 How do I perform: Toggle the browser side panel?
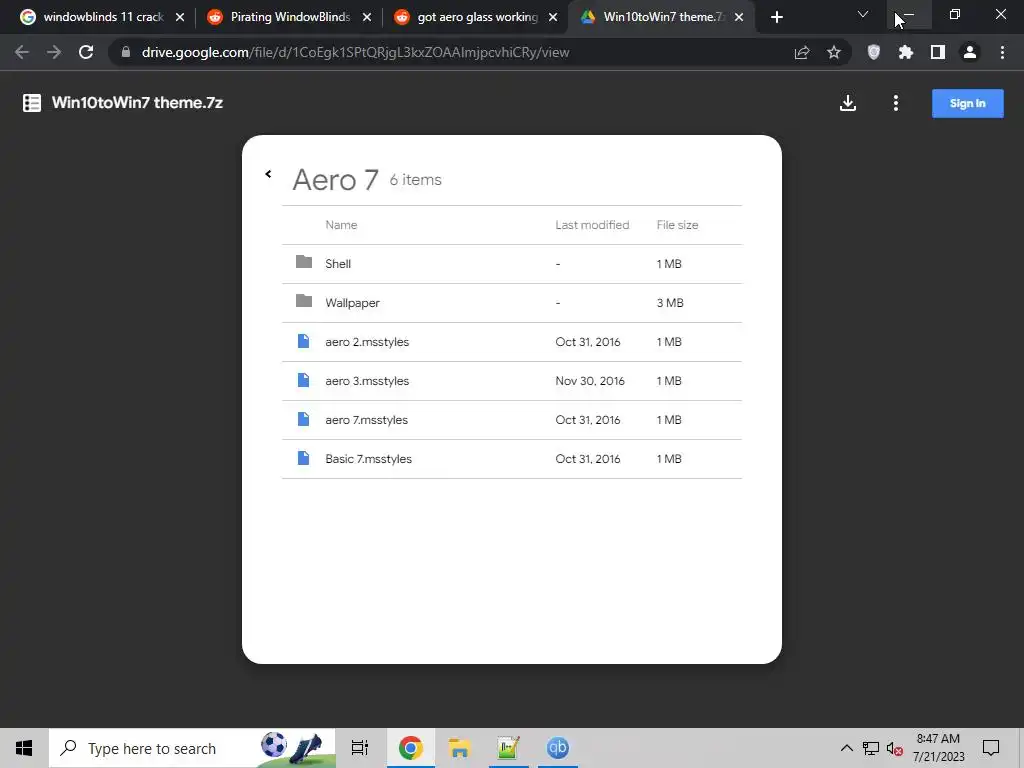tap(938, 52)
